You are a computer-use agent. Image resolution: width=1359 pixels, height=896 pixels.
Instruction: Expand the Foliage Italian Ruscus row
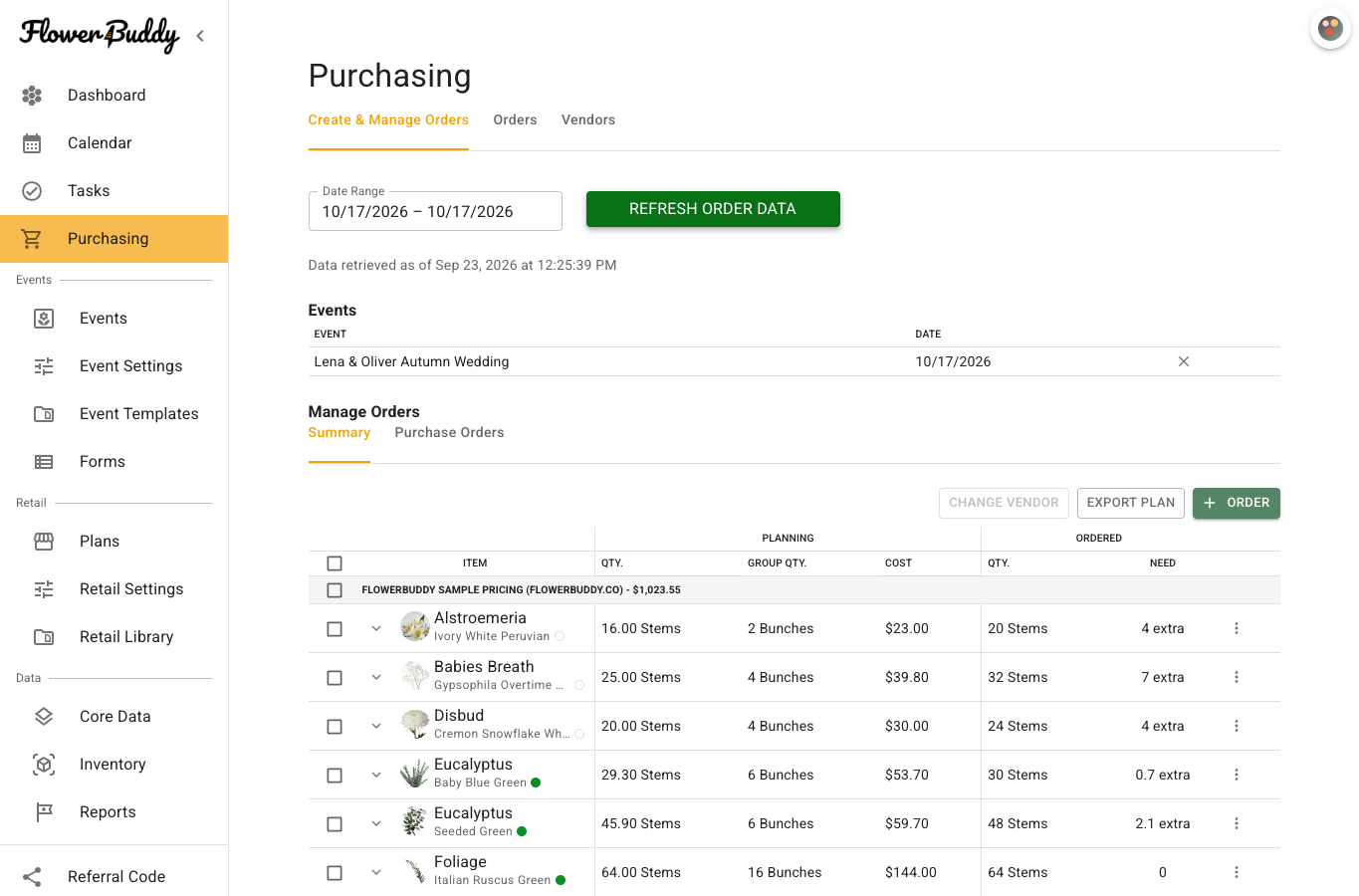(376, 872)
